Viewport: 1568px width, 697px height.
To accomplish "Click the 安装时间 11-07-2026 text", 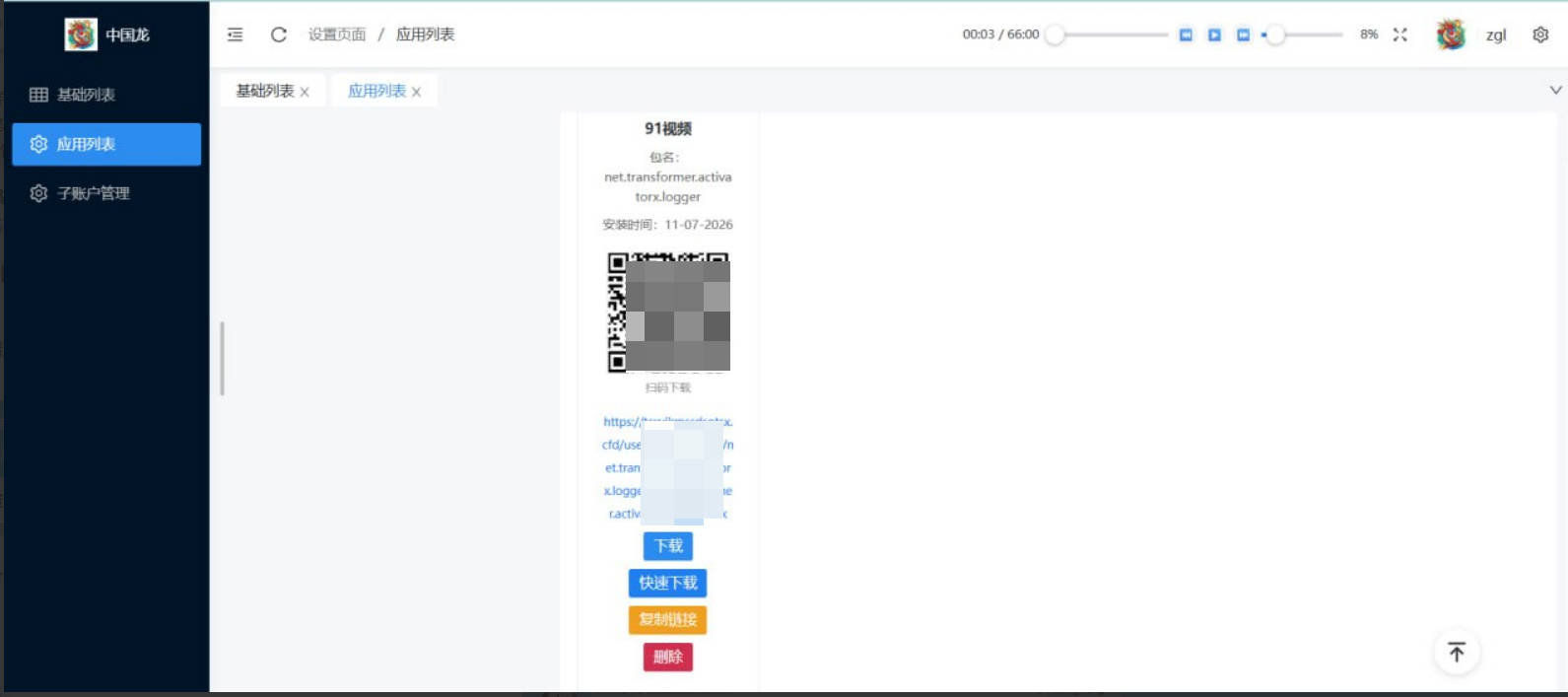I will coord(668,225).
